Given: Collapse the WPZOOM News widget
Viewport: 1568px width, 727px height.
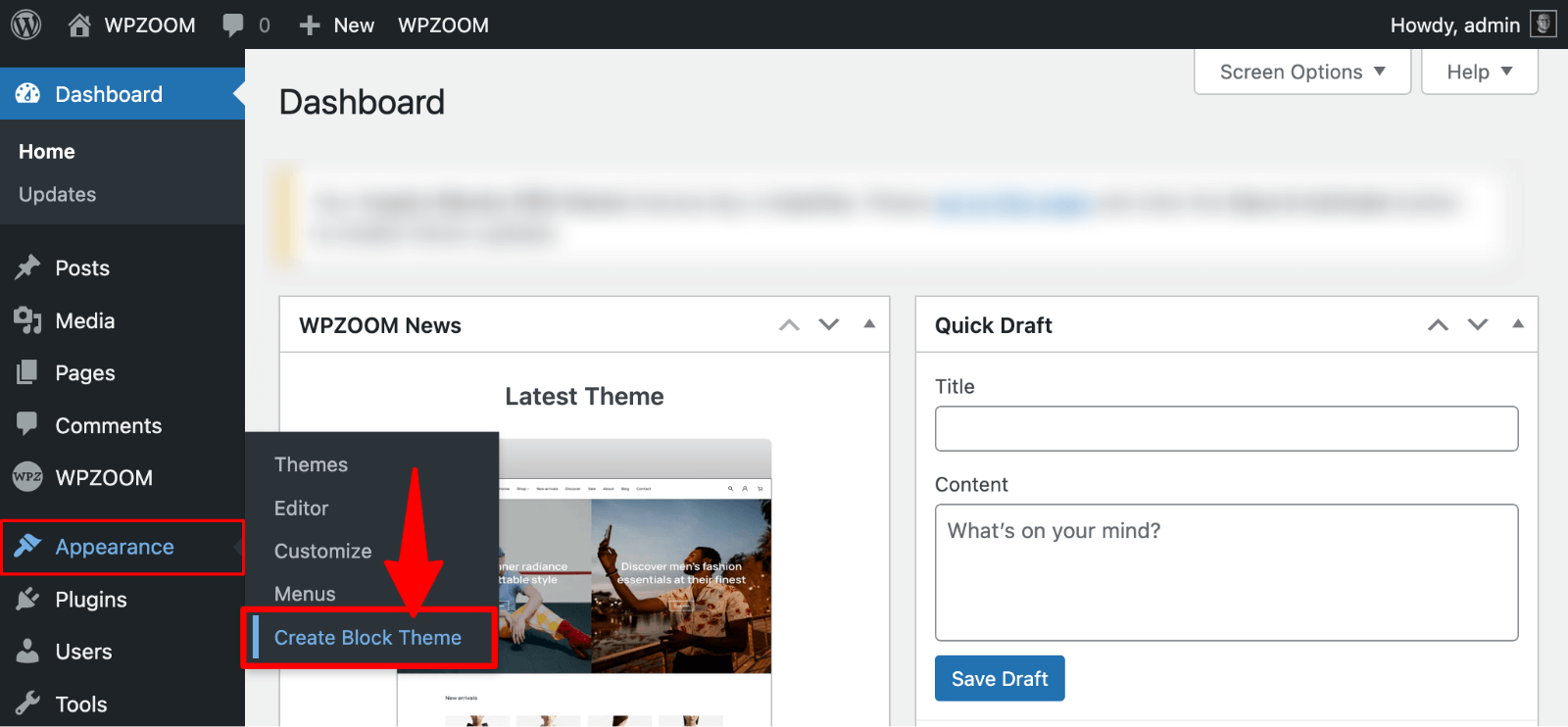Looking at the screenshot, I should tap(869, 324).
